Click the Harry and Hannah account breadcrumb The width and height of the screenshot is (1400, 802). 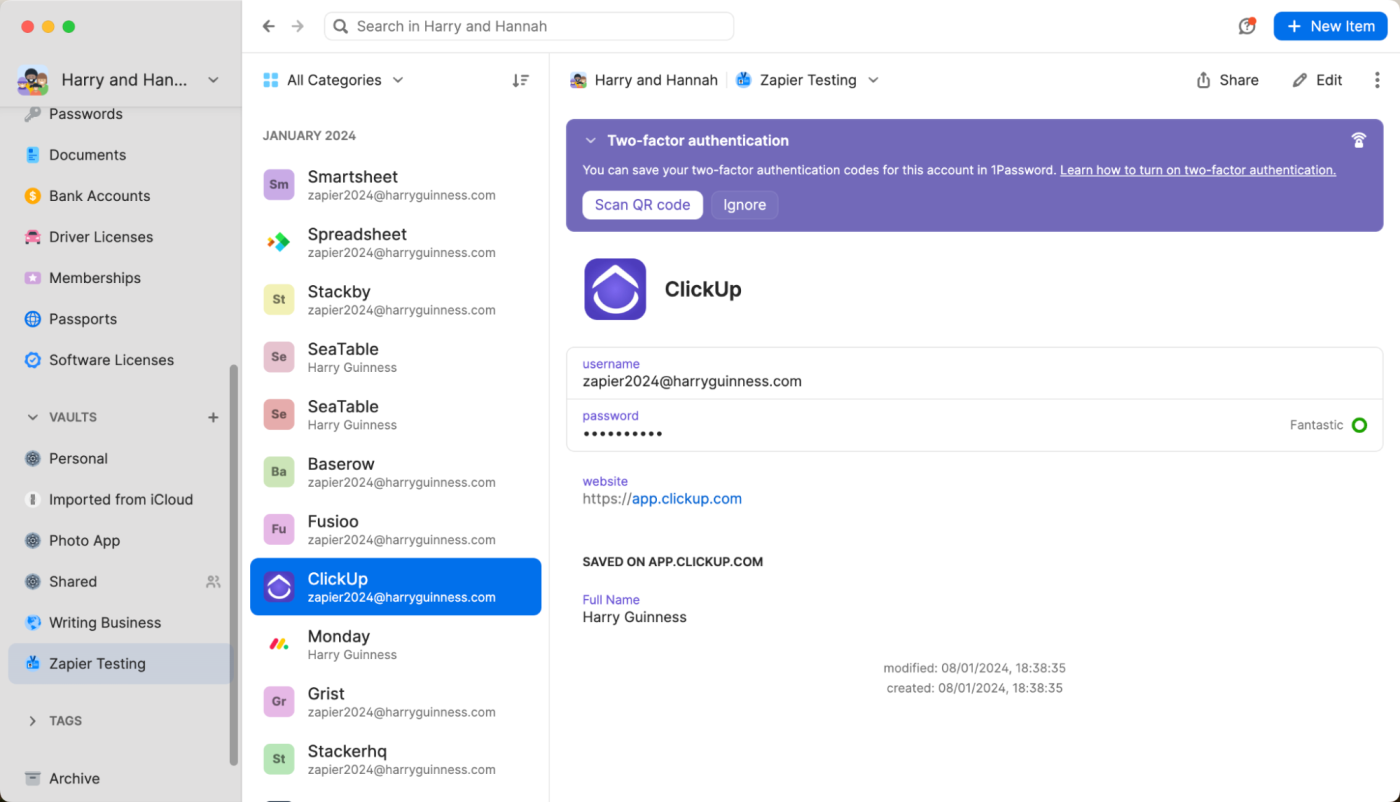644,80
